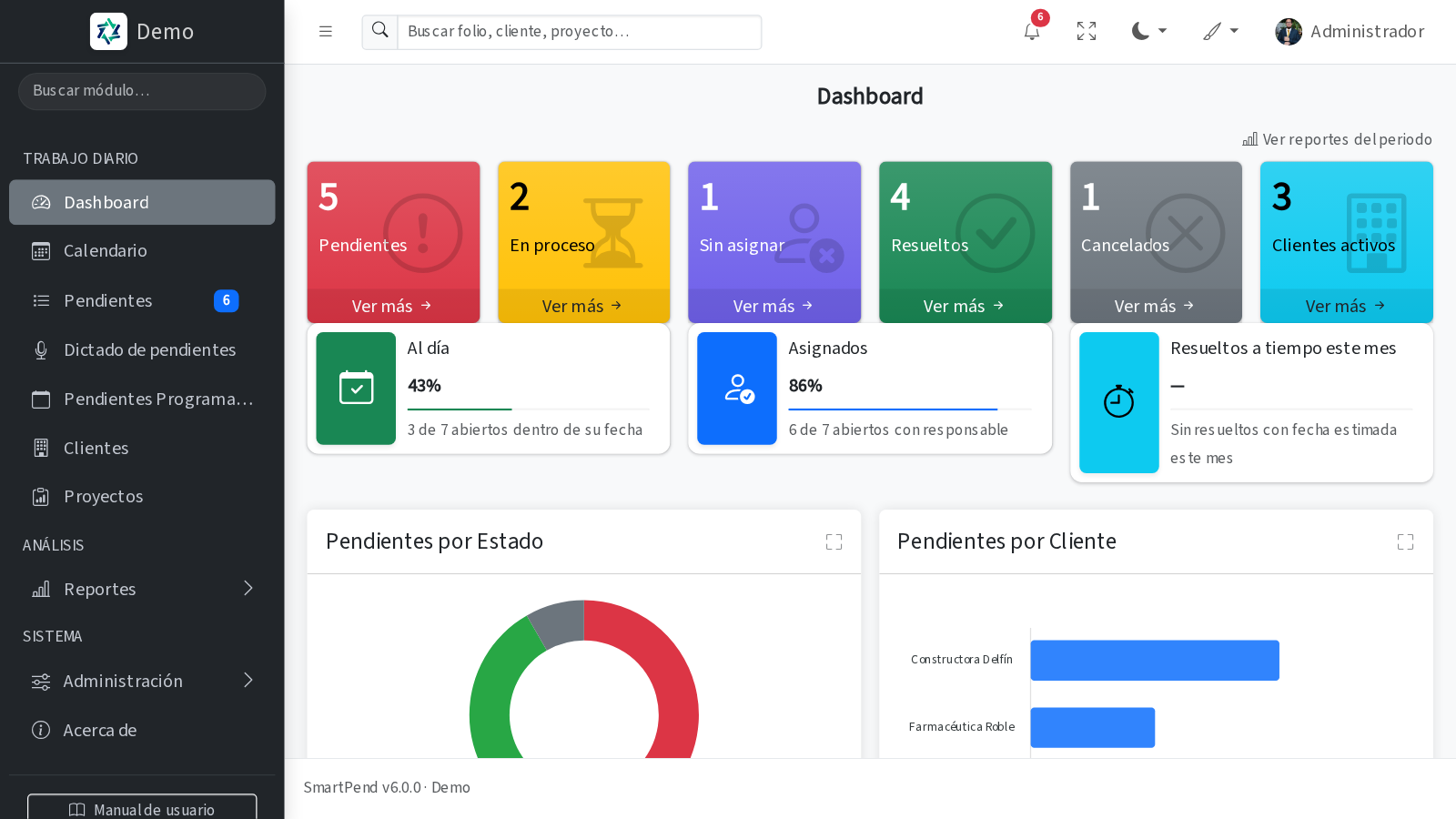Open the Administrador user menu
Viewport: 1456px width, 819px height.
[x=1350, y=32]
